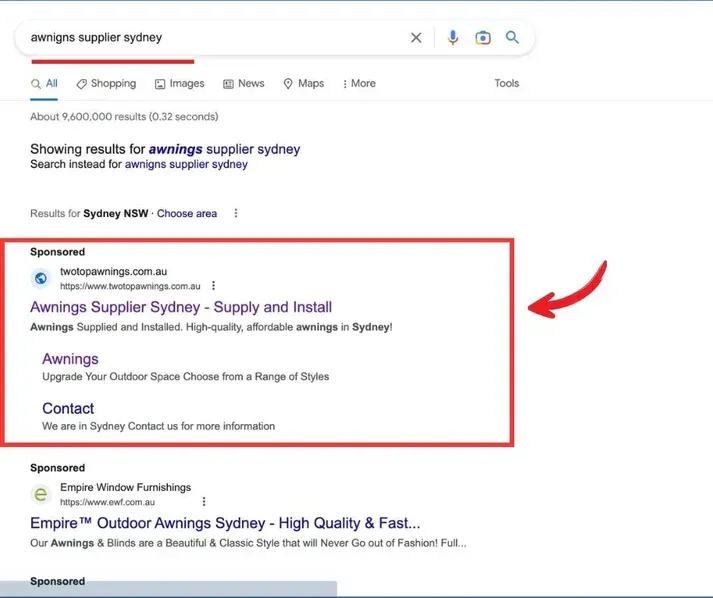713x598 pixels.
Task: Click the Empire Window Furnishings favicon
Action: point(41,494)
